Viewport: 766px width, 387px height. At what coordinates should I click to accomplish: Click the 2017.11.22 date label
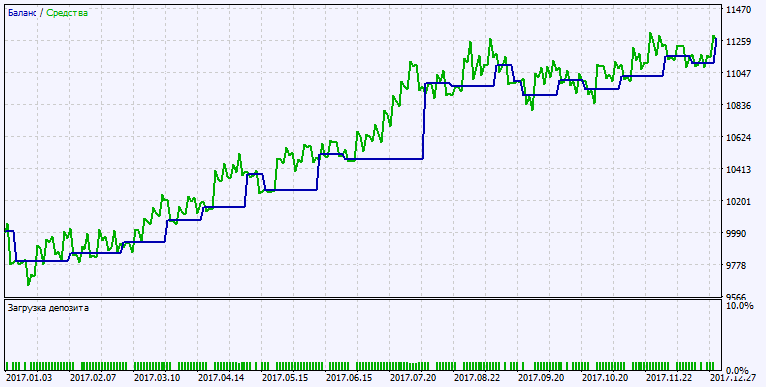pyautogui.click(x=669, y=378)
